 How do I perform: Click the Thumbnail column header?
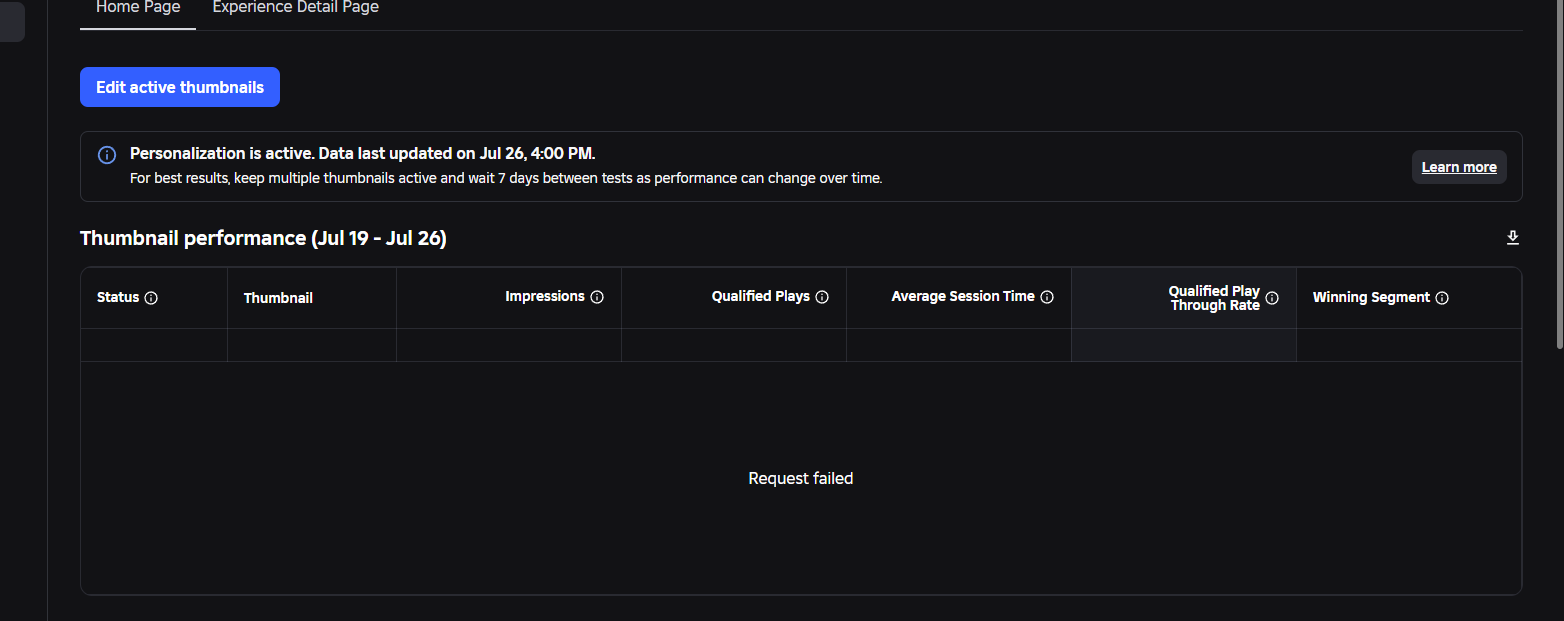tap(278, 298)
